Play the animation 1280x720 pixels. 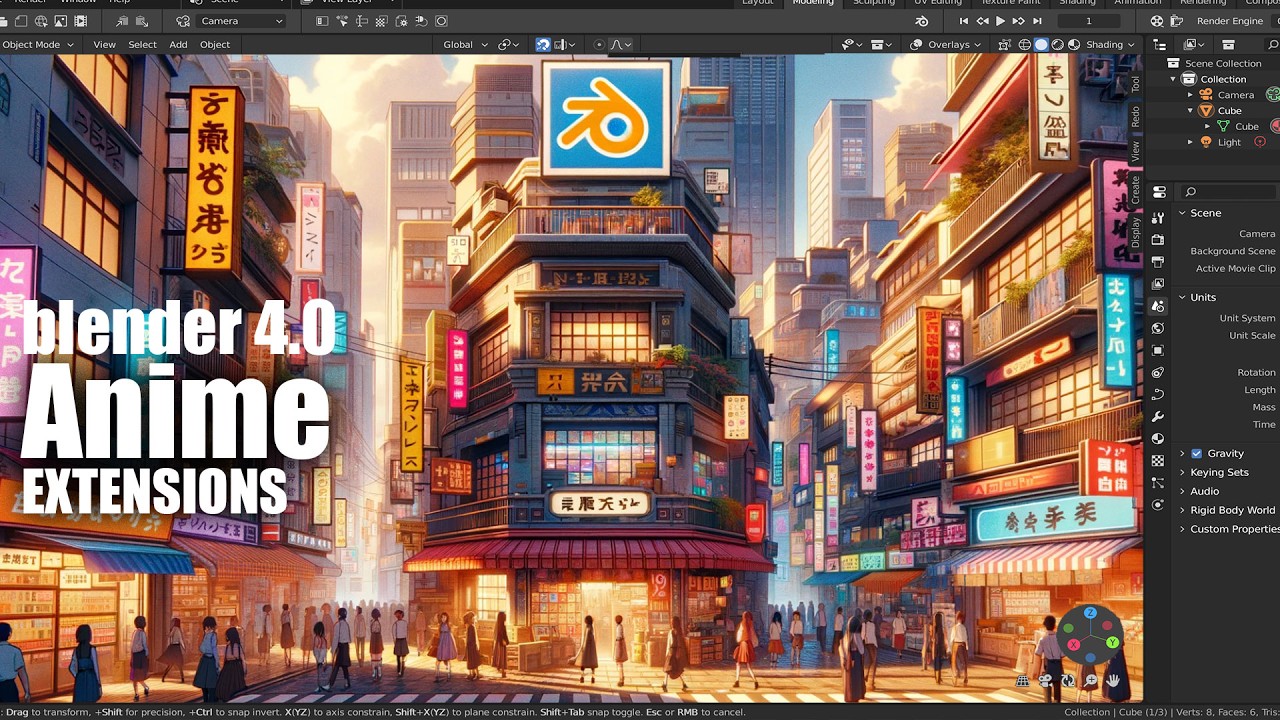tap(1000, 21)
